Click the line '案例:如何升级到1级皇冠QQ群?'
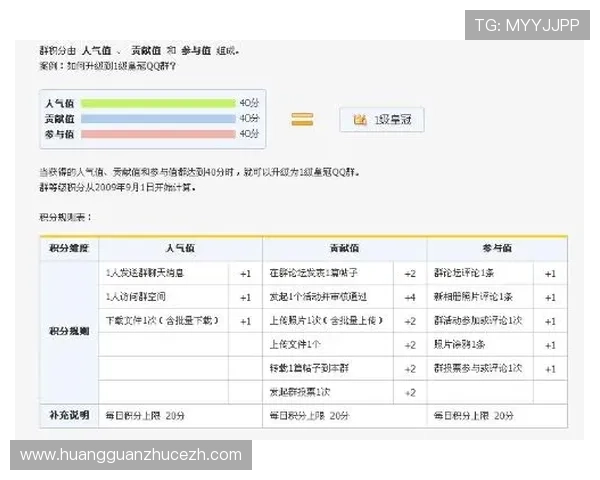 tap(108, 66)
